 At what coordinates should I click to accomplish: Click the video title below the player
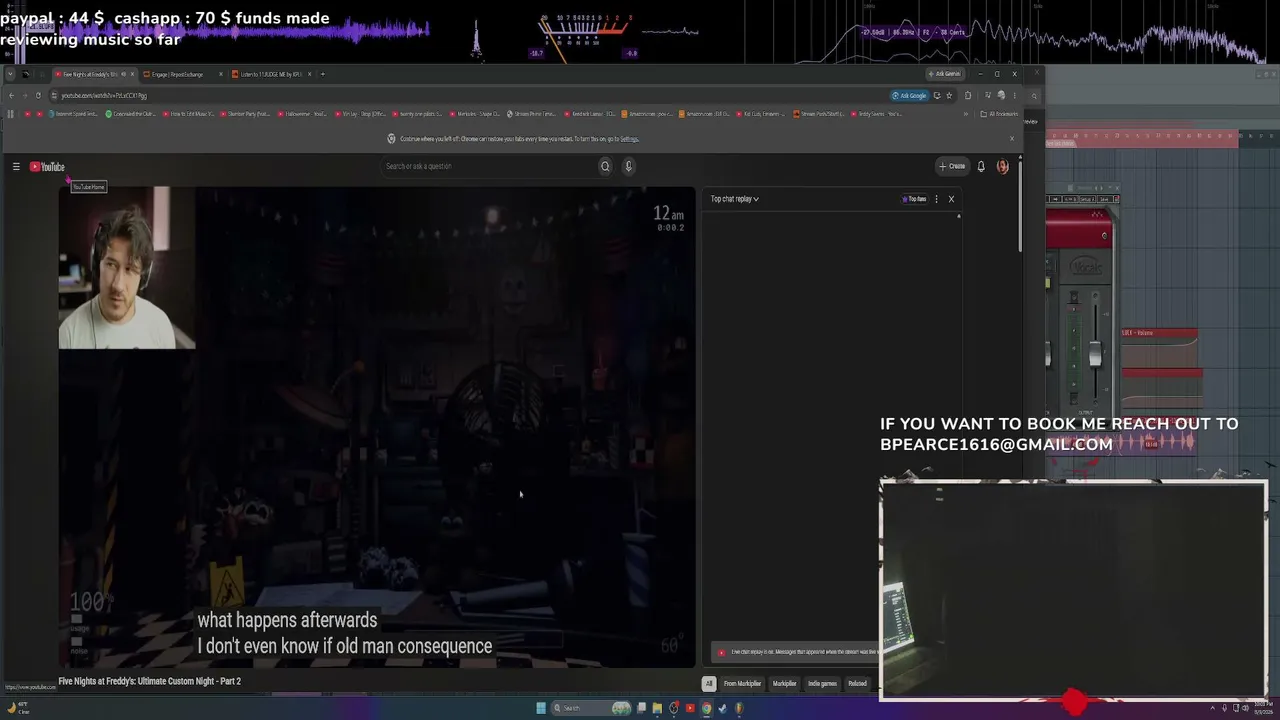click(149, 681)
